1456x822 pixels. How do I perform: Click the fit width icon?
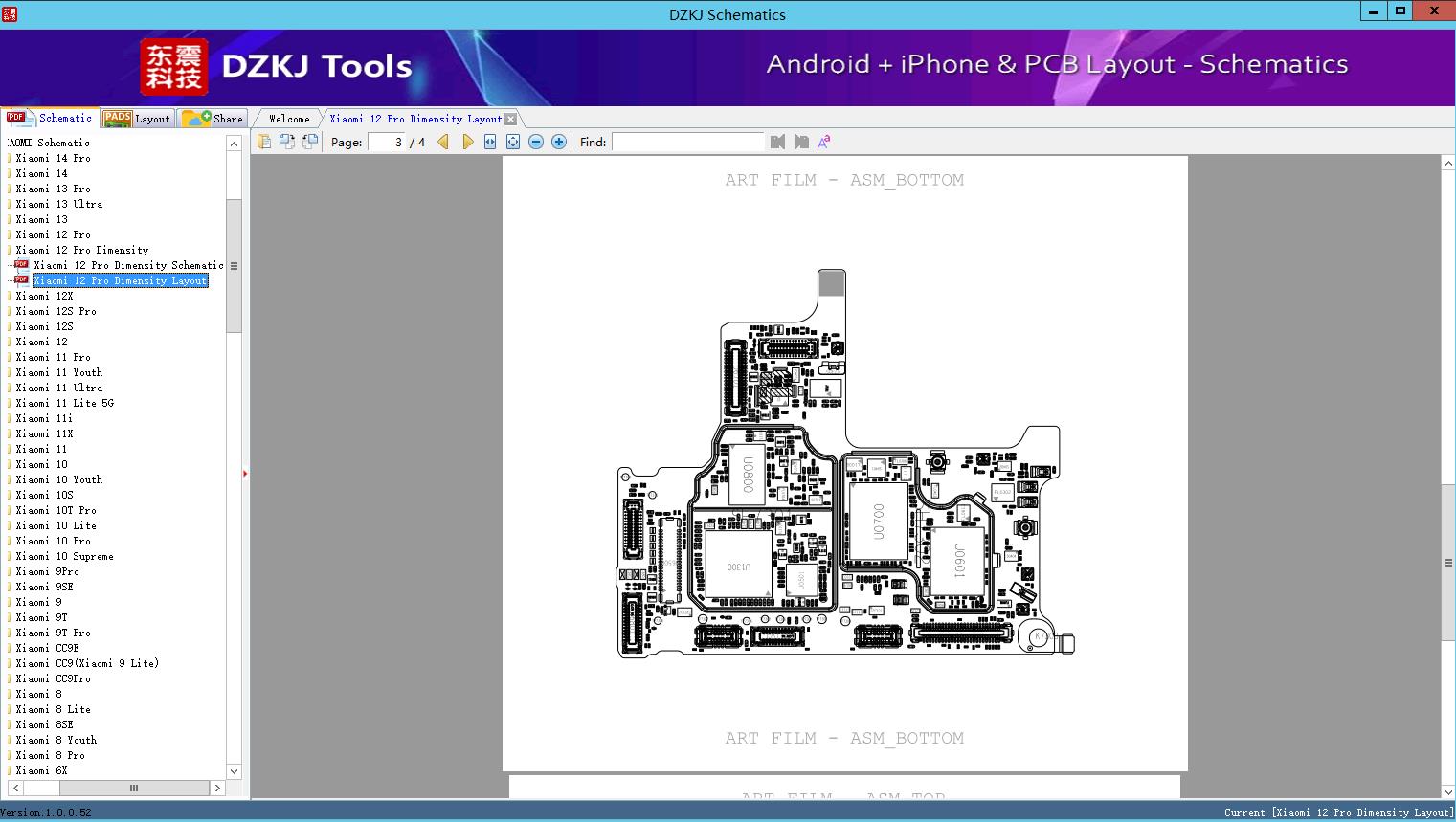(x=490, y=142)
